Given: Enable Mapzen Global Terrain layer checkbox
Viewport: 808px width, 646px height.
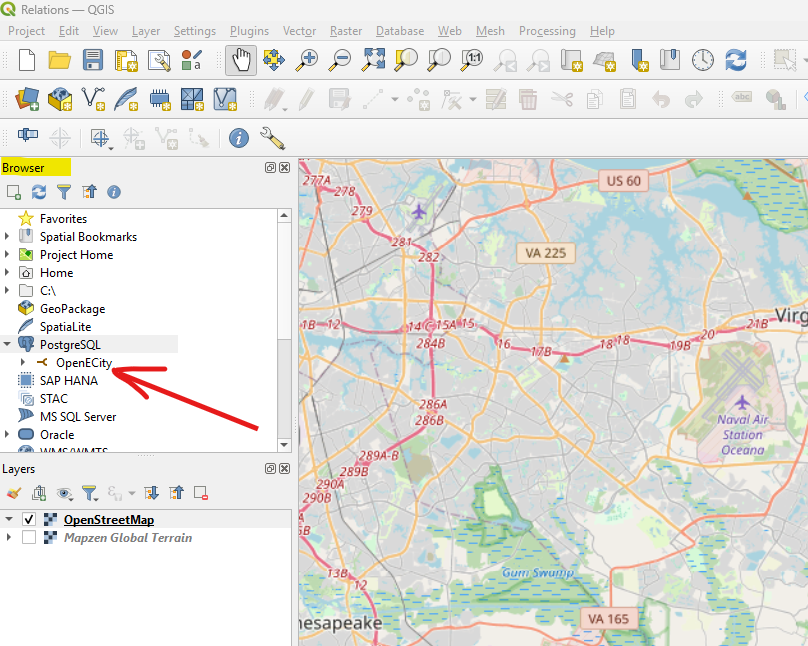Looking at the screenshot, I should [x=29, y=537].
